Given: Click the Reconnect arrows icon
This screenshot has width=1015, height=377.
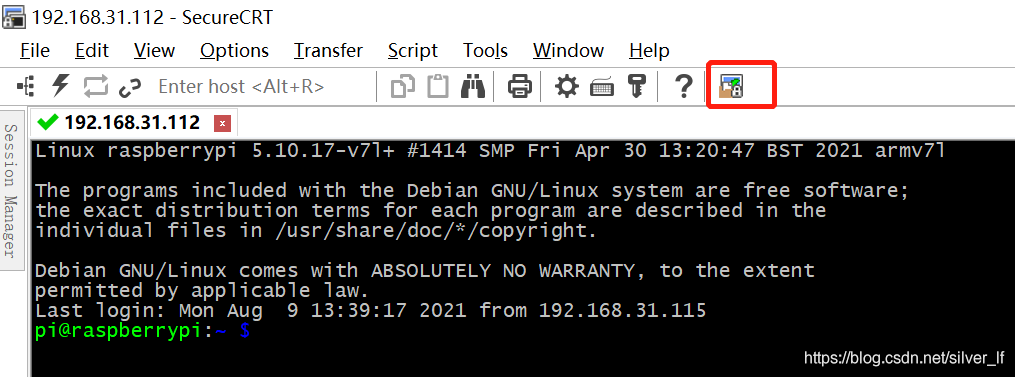Looking at the screenshot, I should pyautogui.click(x=95, y=86).
